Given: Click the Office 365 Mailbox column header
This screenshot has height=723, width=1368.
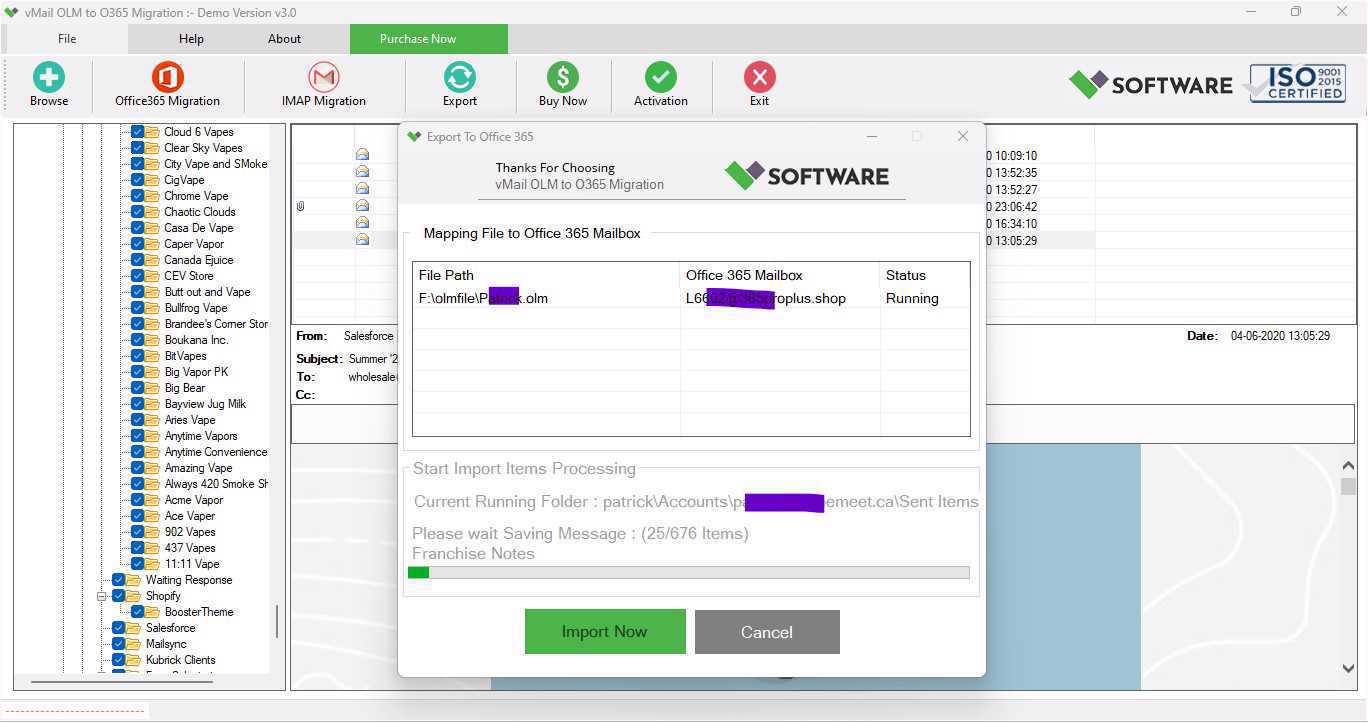Looking at the screenshot, I should (x=780, y=275).
